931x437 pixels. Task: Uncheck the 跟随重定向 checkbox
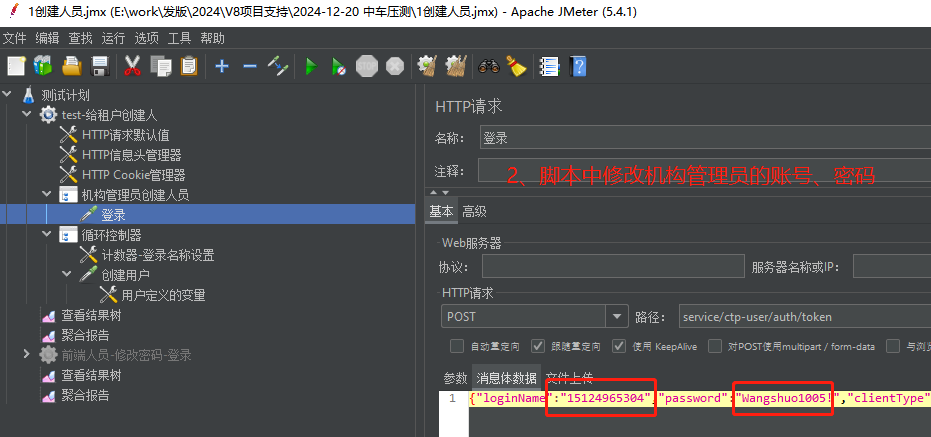(x=538, y=346)
